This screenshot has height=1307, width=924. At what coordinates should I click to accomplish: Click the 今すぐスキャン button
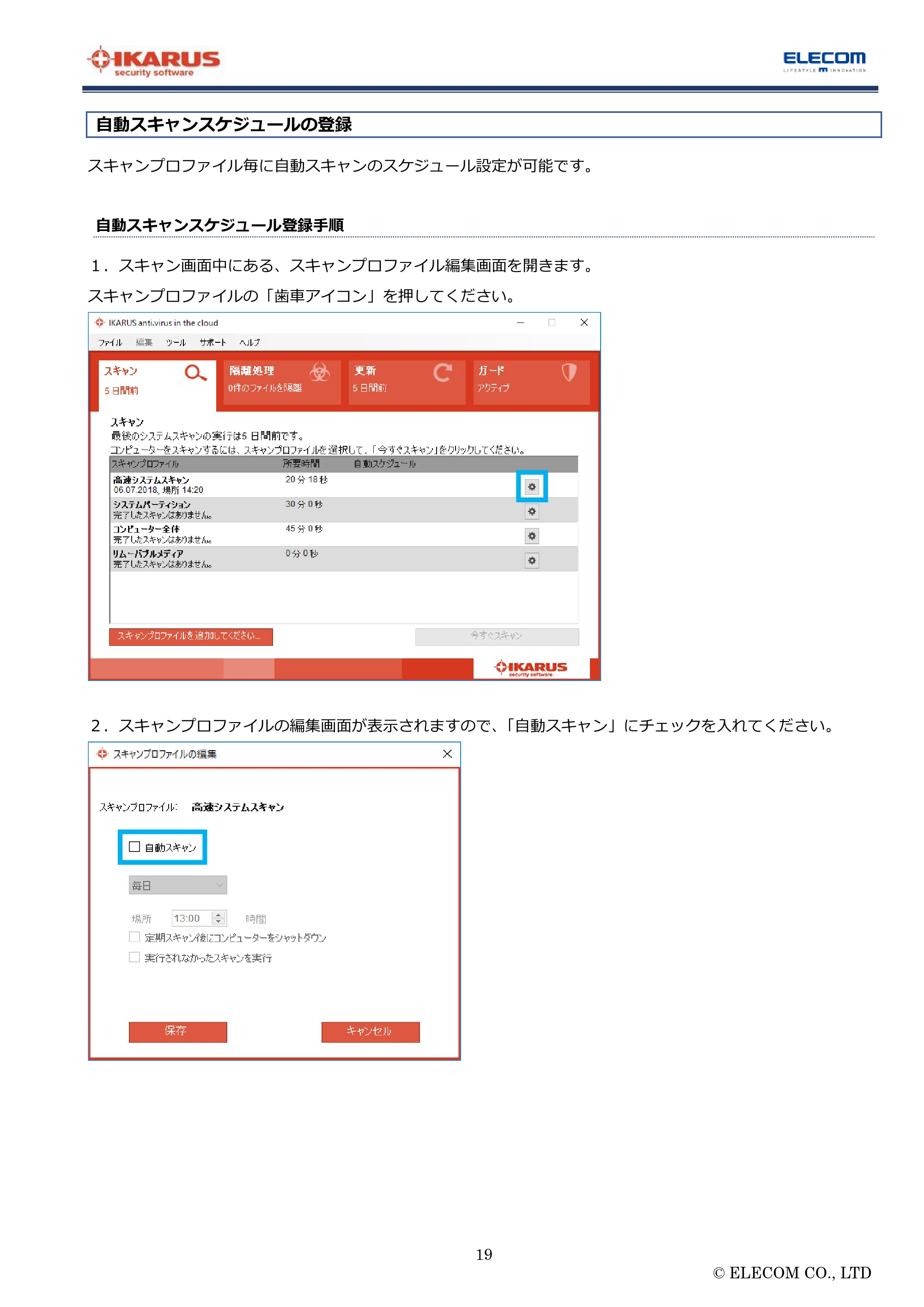coord(497,637)
